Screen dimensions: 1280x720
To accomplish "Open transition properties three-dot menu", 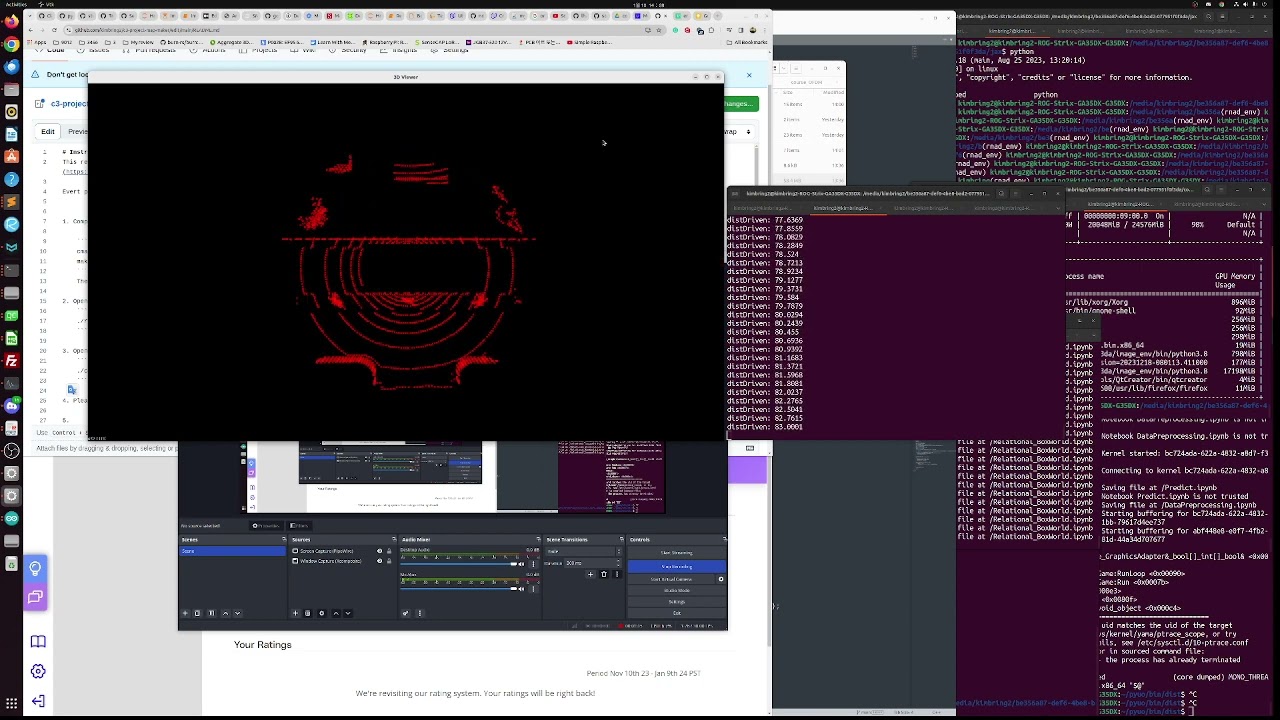I will coord(616,574).
